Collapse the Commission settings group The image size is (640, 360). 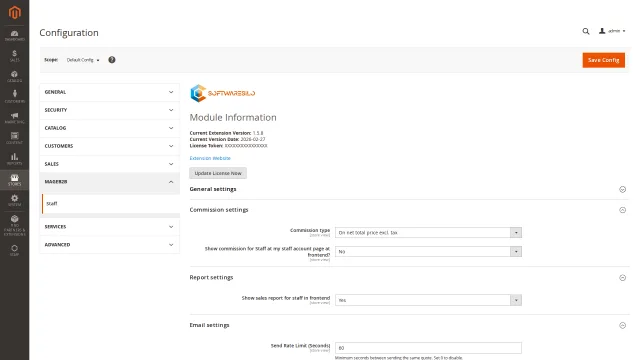(x=409, y=210)
